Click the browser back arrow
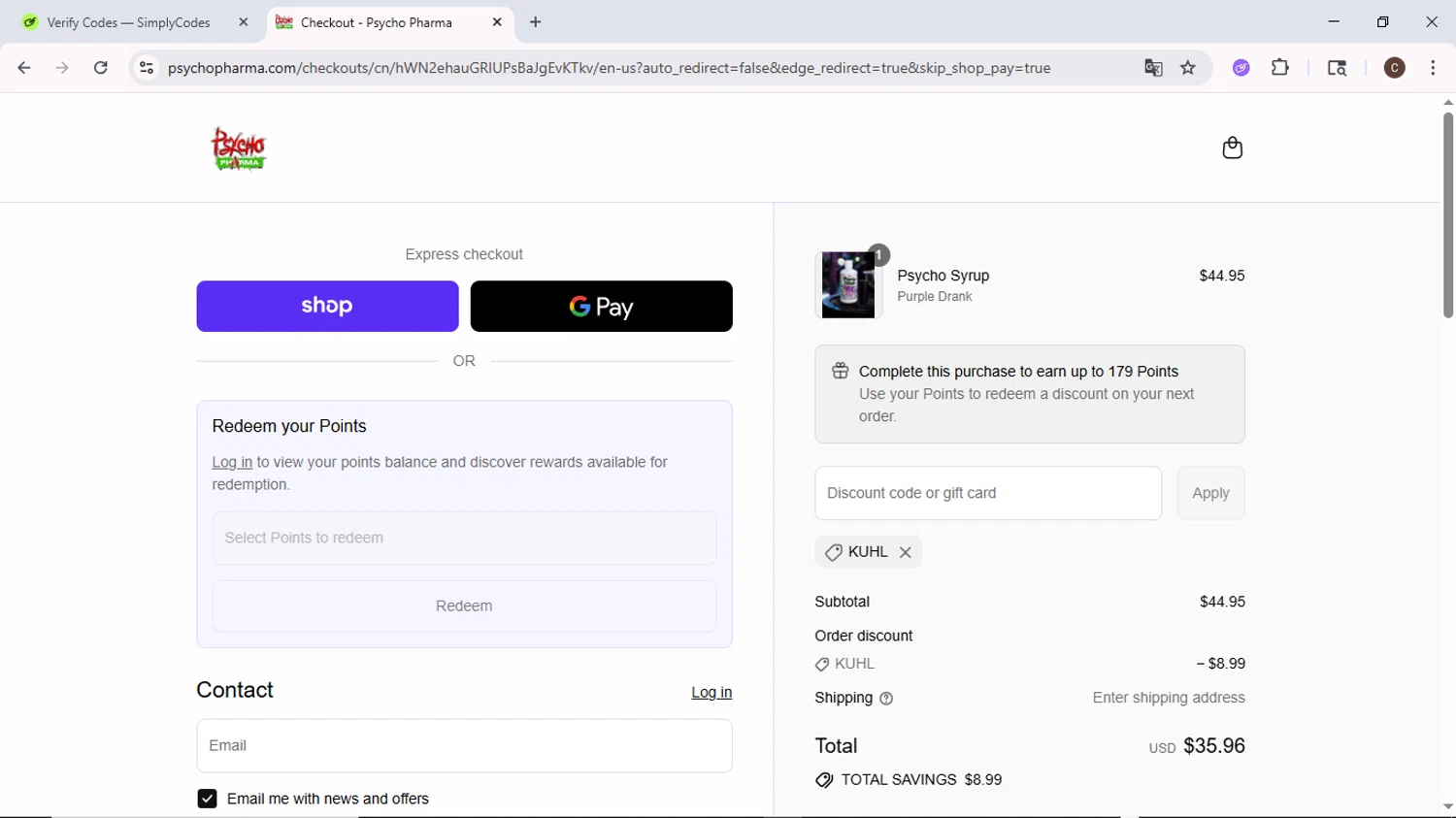This screenshot has width=1456, height=818. (x=24, y=68)
